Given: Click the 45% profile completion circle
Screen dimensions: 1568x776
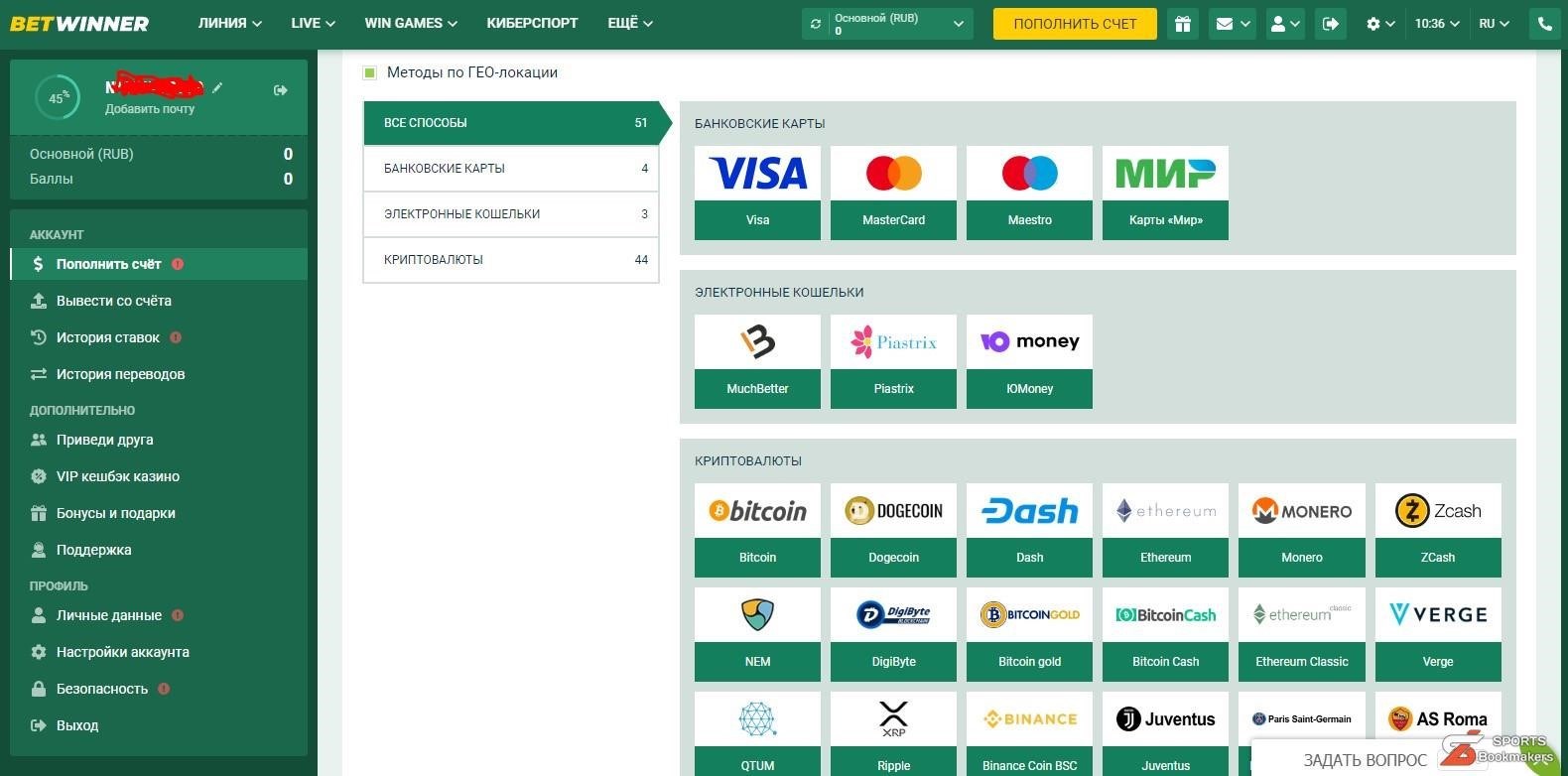Looking at the screenshot, I should coord(58,97).
